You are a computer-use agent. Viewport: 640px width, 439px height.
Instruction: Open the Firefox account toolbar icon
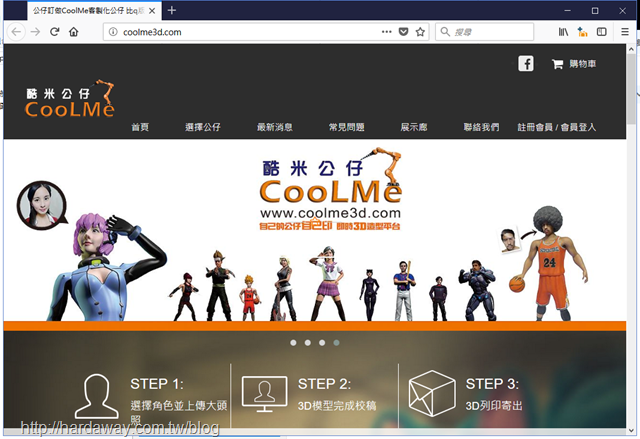click(582, 32)
